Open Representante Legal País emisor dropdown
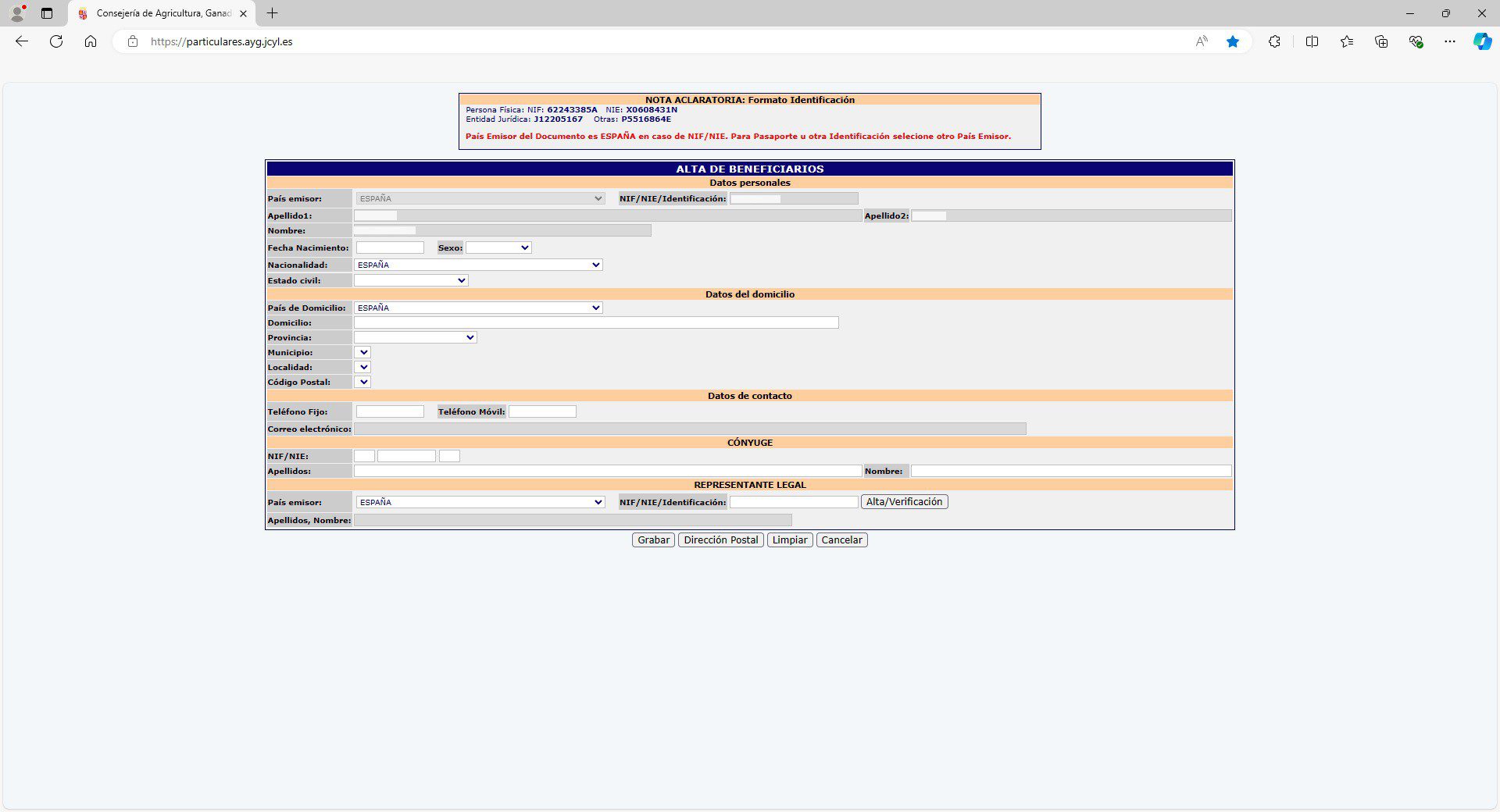The height and width of the screenshot is (812, 1500). [480, 502]
